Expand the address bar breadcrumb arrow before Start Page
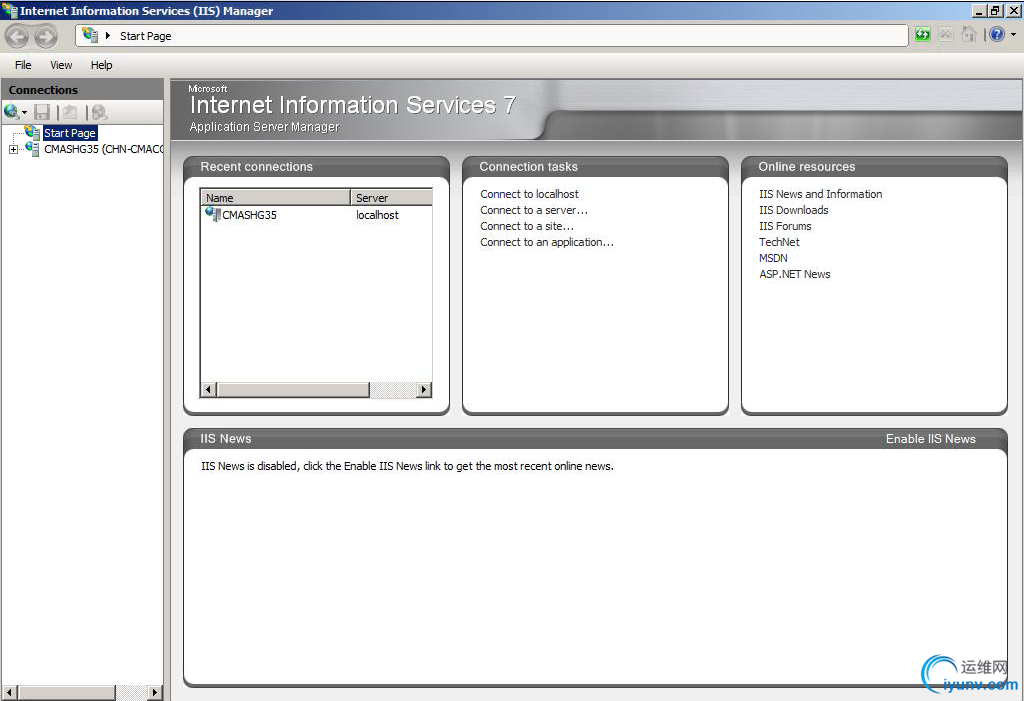This screenshot has height=701, width=1024. pos(108,36)
